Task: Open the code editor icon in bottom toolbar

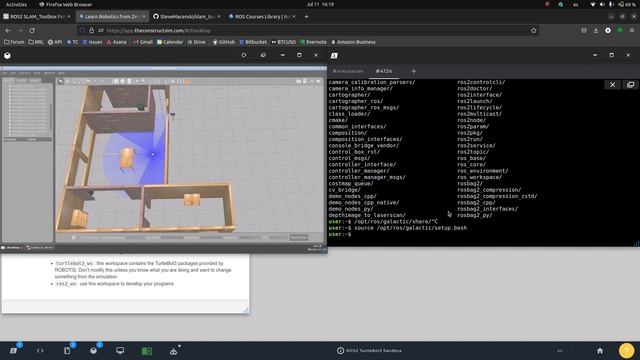Action: coord(40,351)
